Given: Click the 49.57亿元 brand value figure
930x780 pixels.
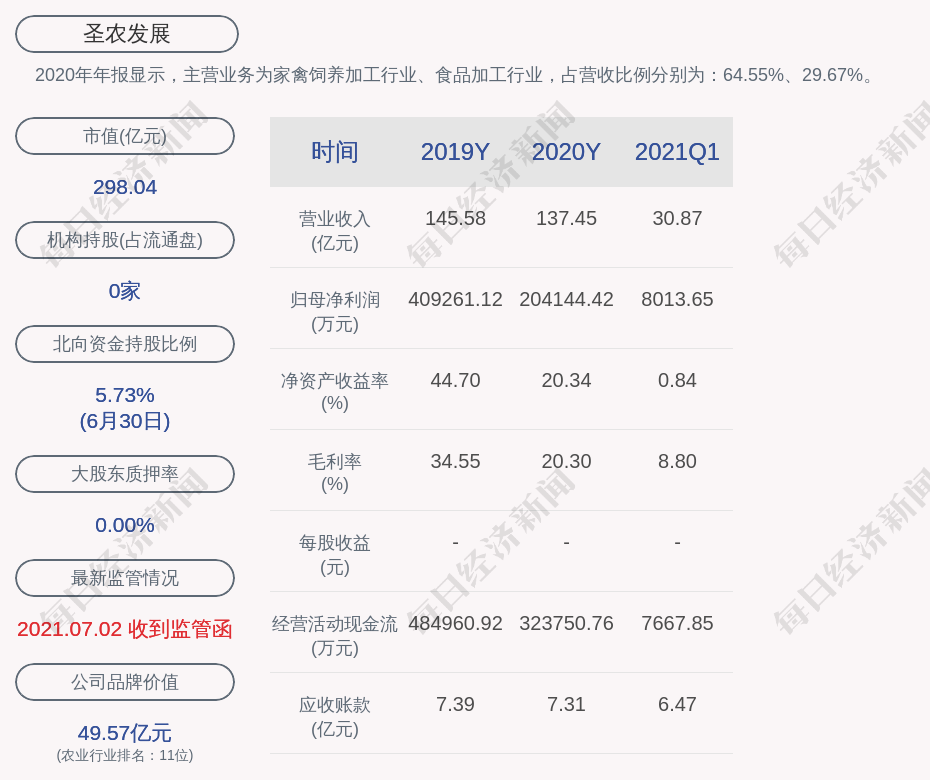Looking at the screenshot, I should click(125, 733).
